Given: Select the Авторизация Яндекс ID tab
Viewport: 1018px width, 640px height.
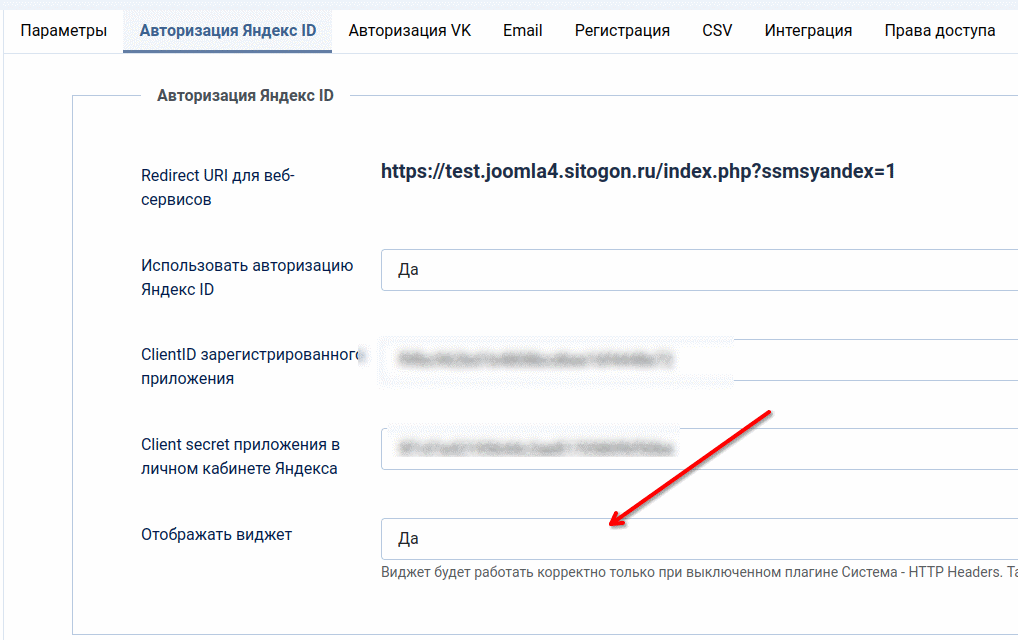Looking at the screenshot, I should [228, 31].
